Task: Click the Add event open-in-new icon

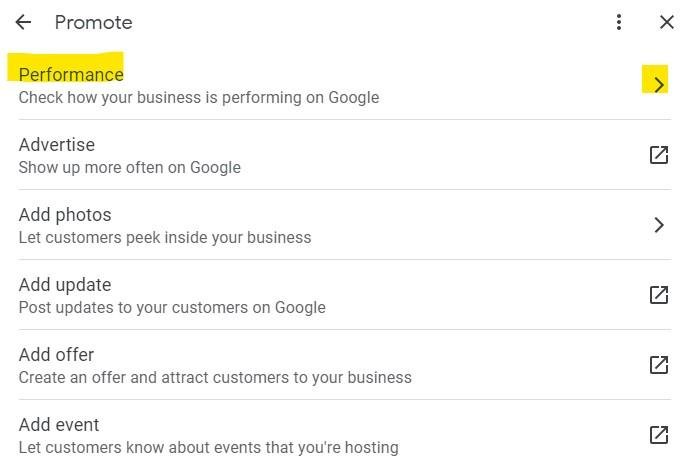Action: pyautogui.click(x=659, y=435)
